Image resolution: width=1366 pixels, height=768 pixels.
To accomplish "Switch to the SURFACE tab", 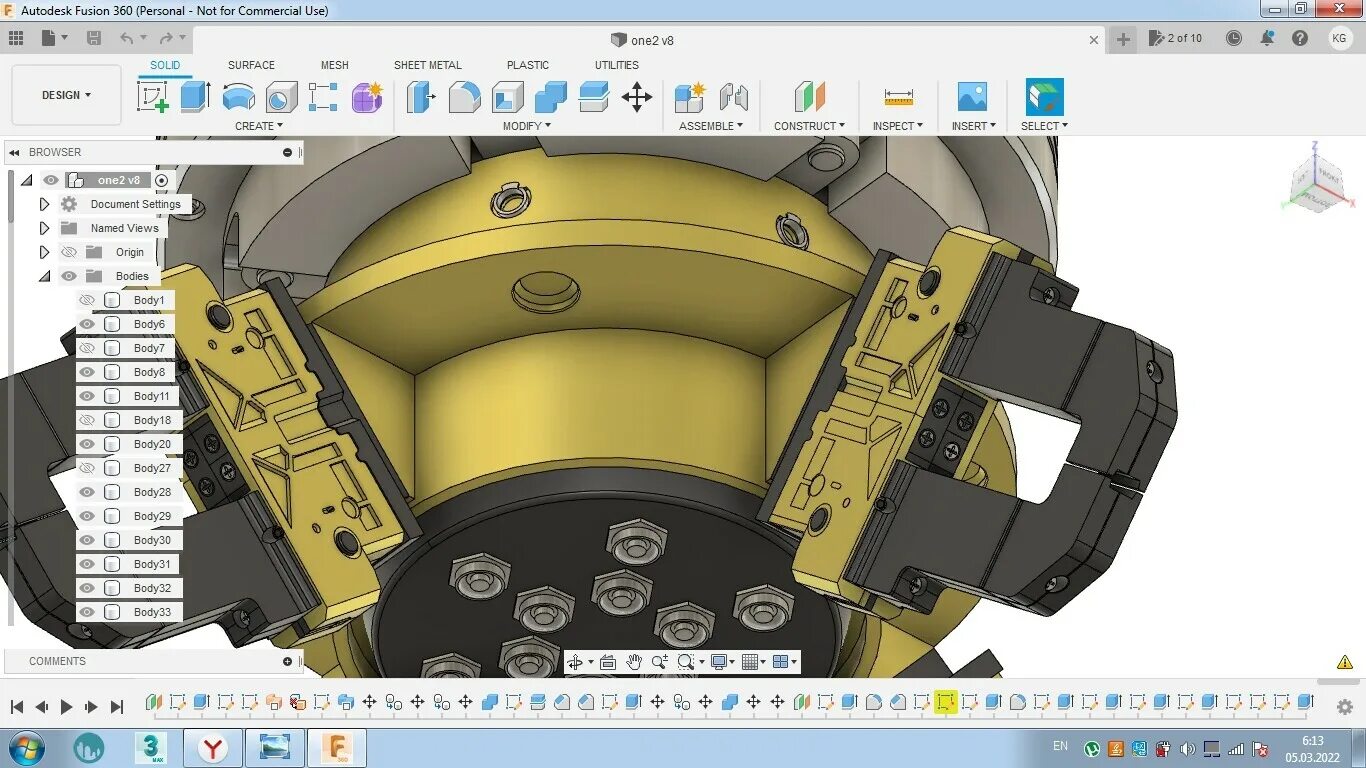I will coord(251,65).
